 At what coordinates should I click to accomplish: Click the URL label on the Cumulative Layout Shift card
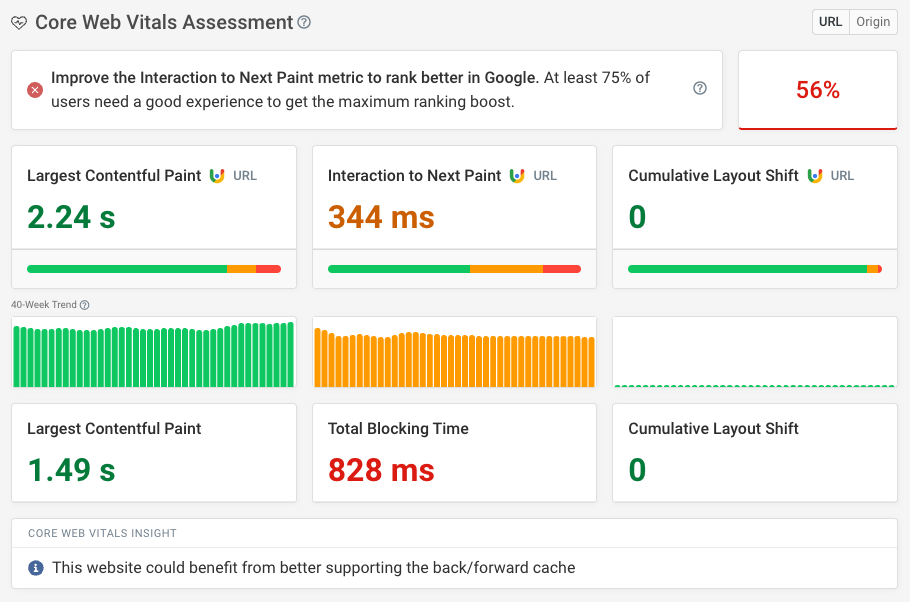click(843, 175)
